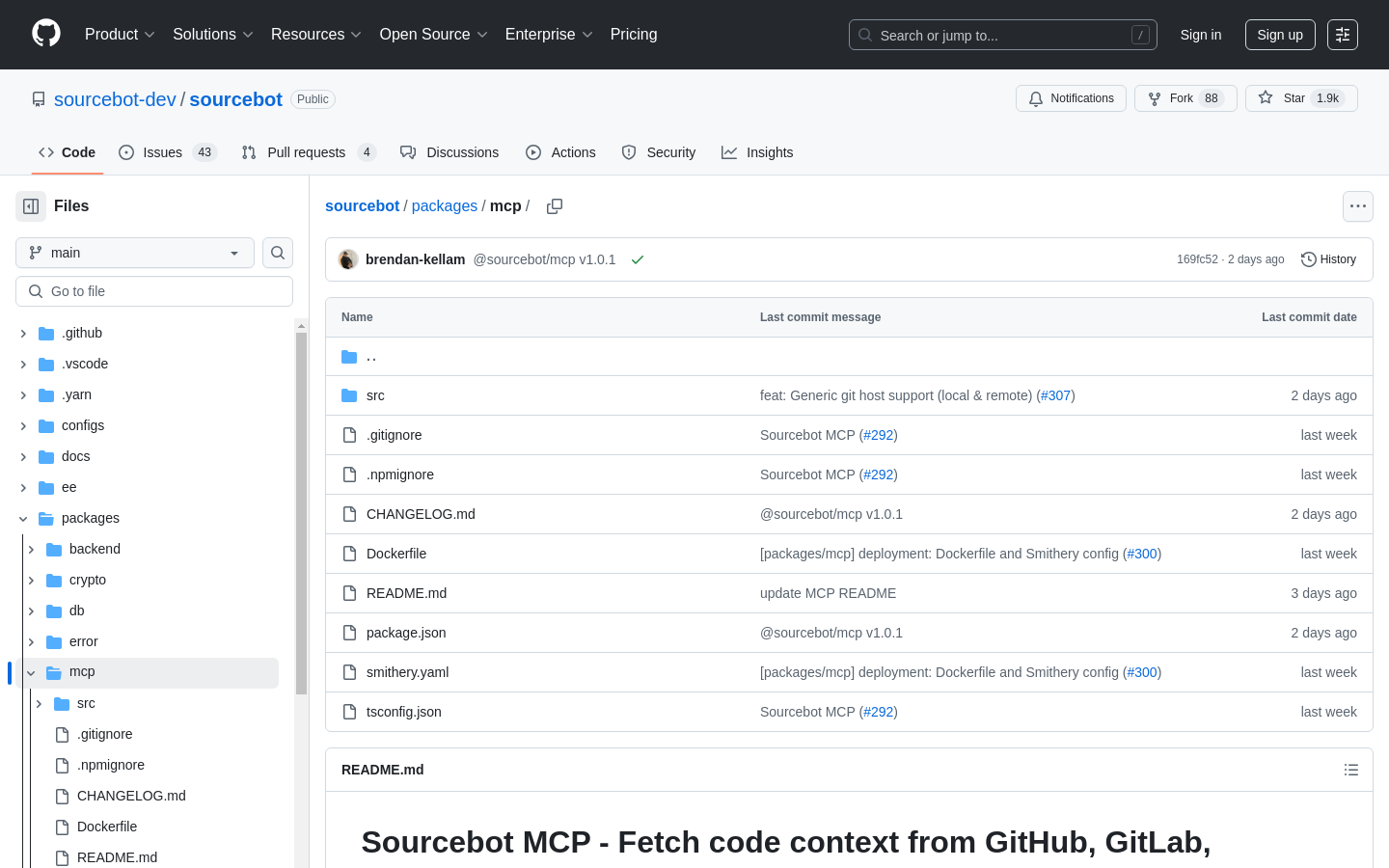Click the parent directory folder icon
The height and width of the screenshot is (868, 1389).
pos(349,357)
